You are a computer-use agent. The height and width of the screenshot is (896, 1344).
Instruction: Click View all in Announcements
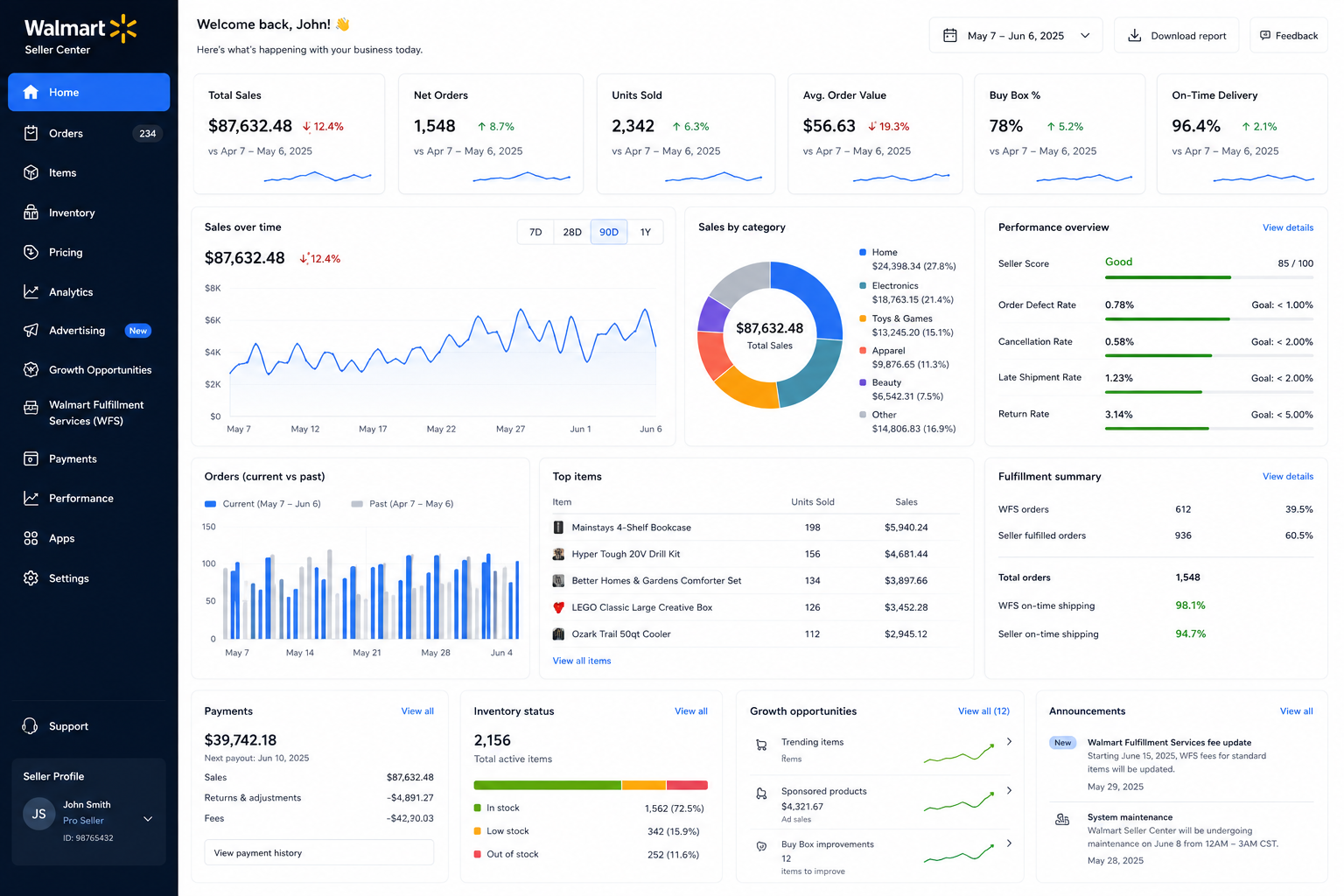(1296, 710)
